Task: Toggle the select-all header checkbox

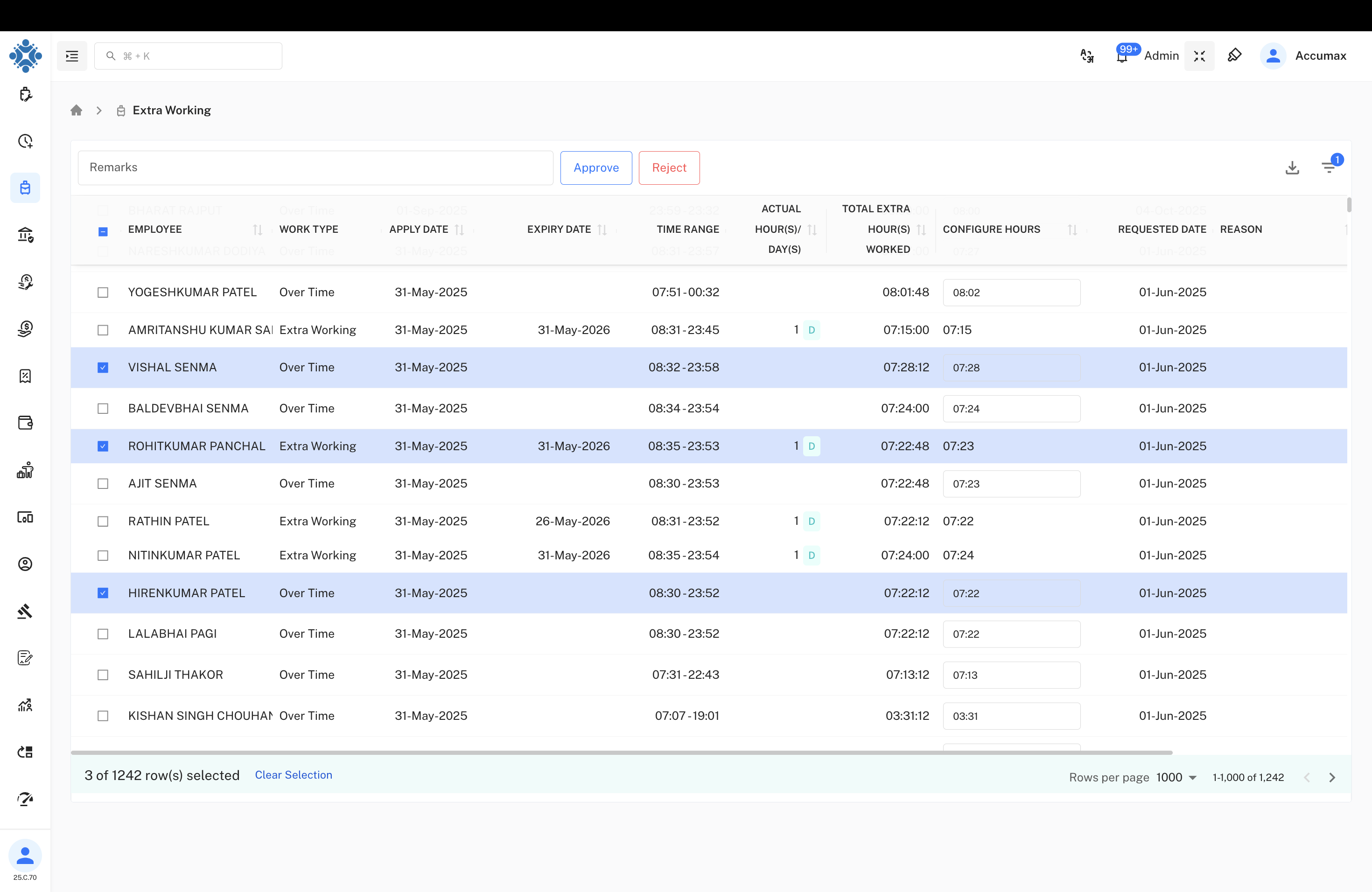Action: tap(103, 231)
